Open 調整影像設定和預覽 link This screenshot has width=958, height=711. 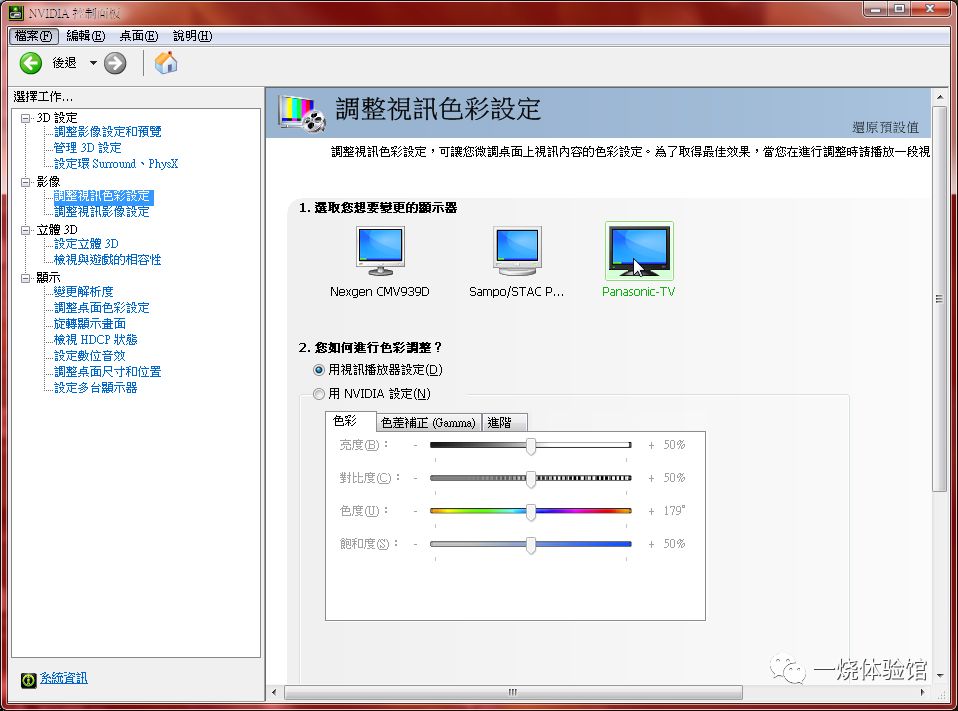coord(108,132)
